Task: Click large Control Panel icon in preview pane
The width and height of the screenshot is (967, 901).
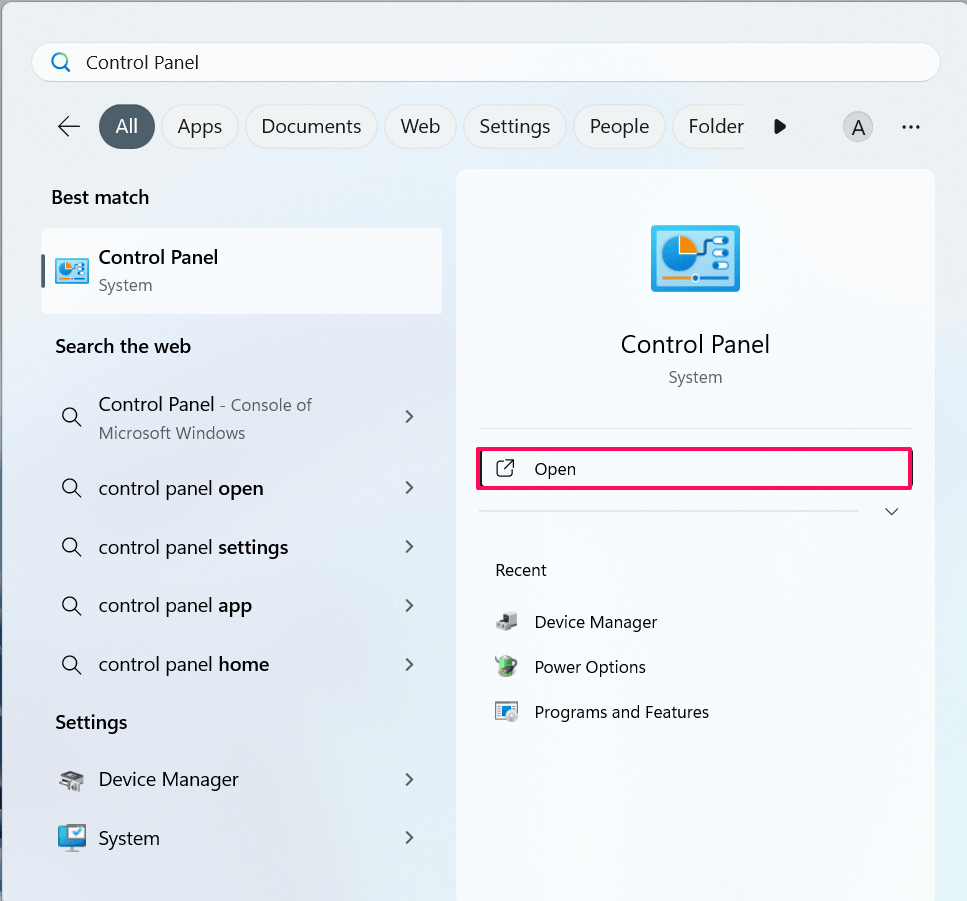Action: pyautogui.click(x=695, y=258)
